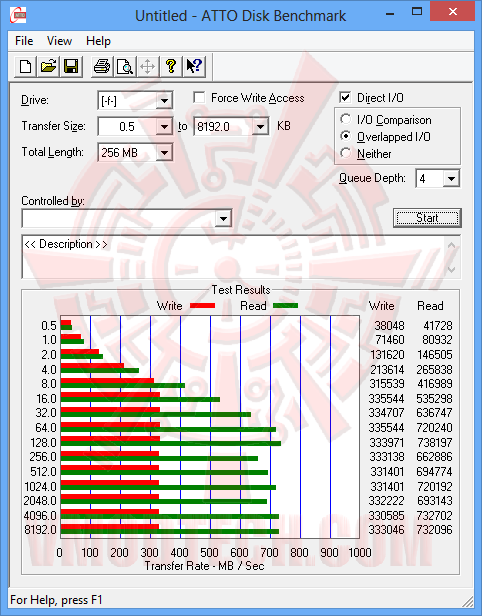The image size is (482, 616).
Task: Open the File menu
Action: pyautogui.click(x=24, y=41)
